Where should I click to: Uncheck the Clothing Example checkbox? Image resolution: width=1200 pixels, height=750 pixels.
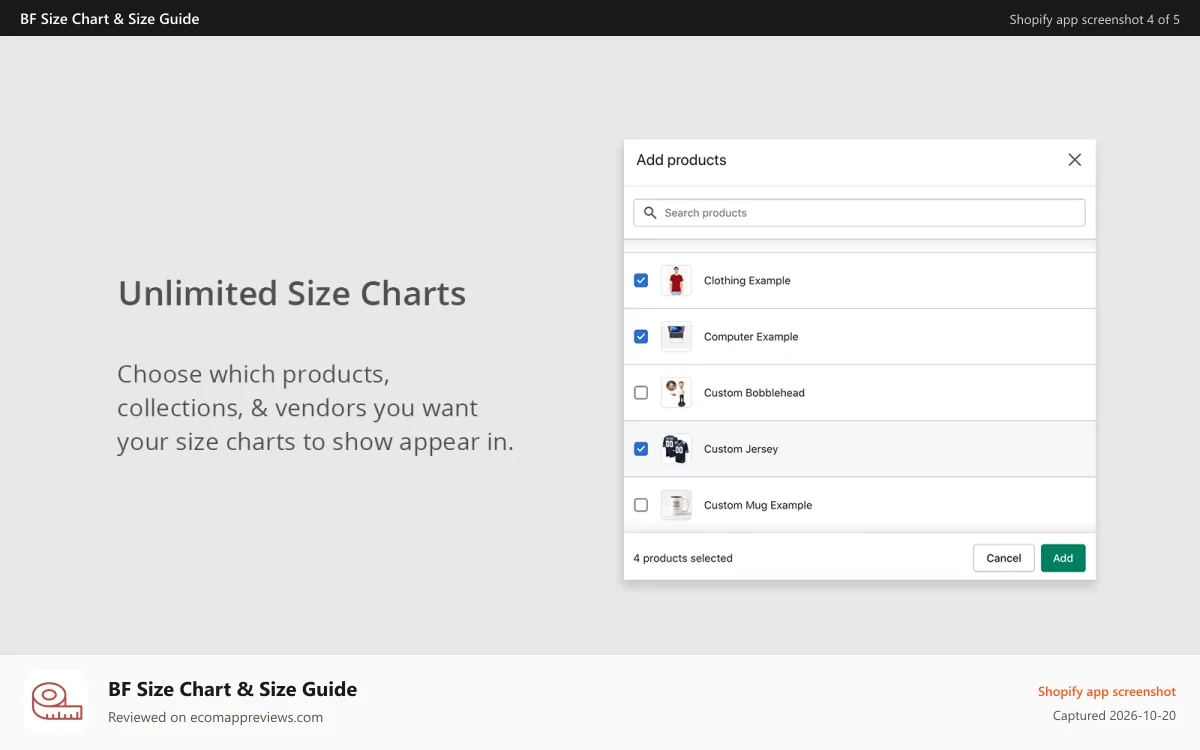tap(641, 281)
